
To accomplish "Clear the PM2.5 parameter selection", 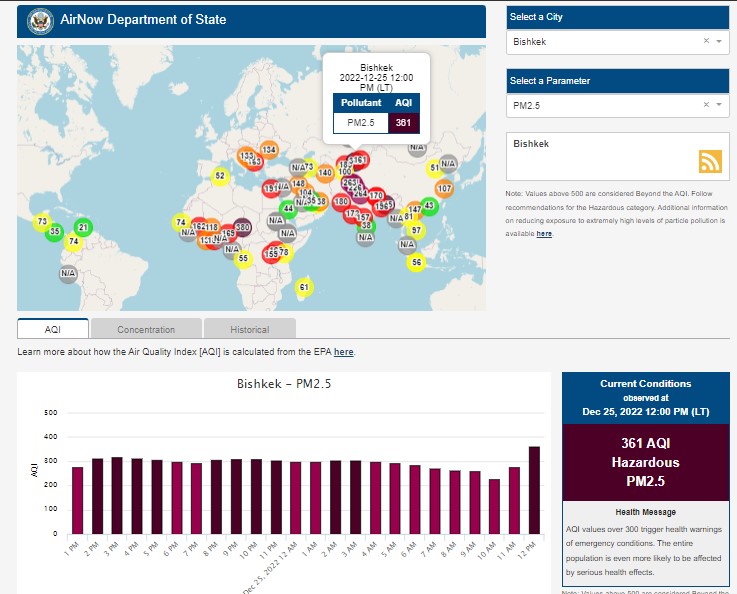I will click(706, 105).
